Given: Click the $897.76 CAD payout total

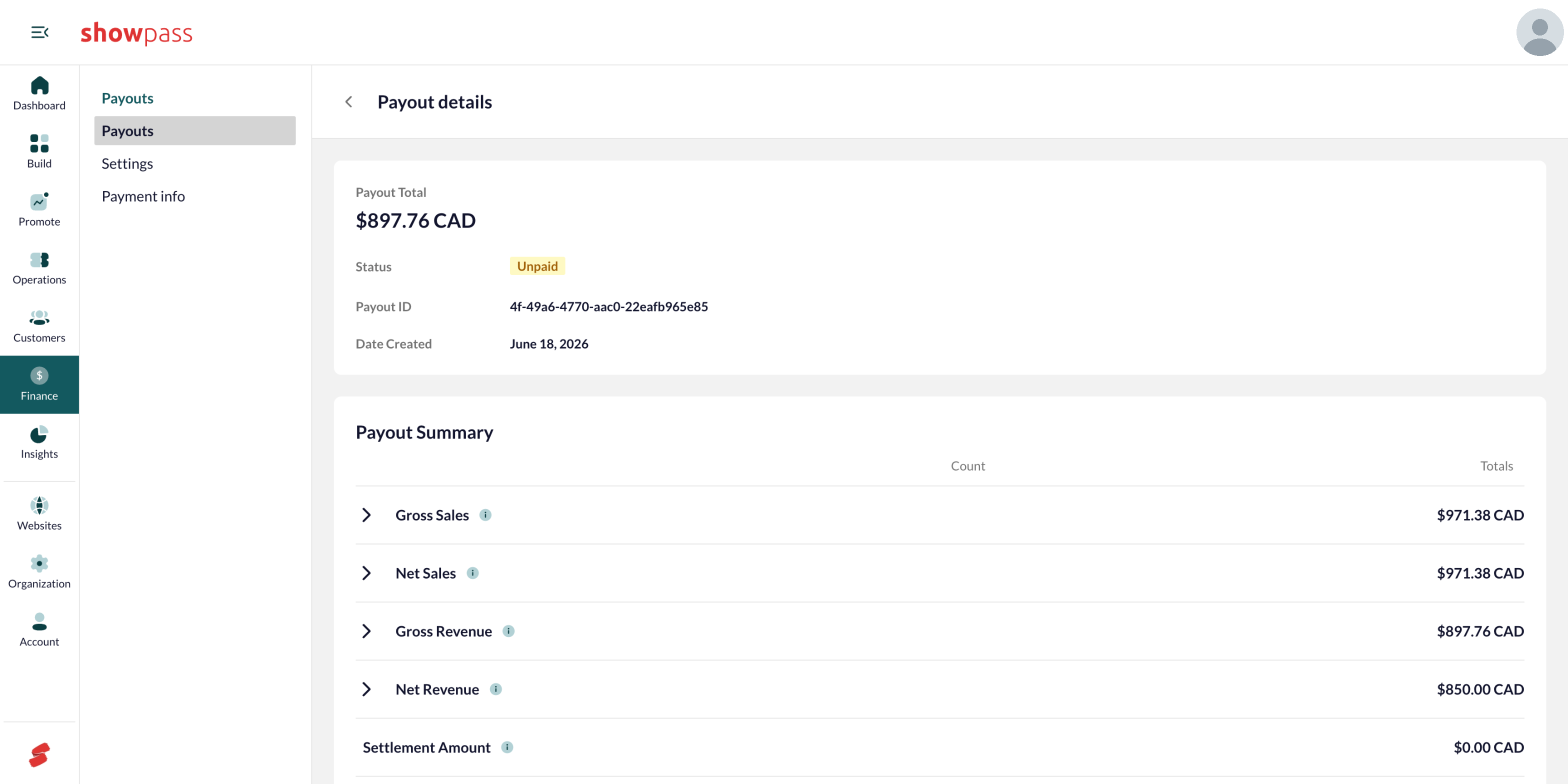Looking at the screenshot, I should [x=415, y=220].
